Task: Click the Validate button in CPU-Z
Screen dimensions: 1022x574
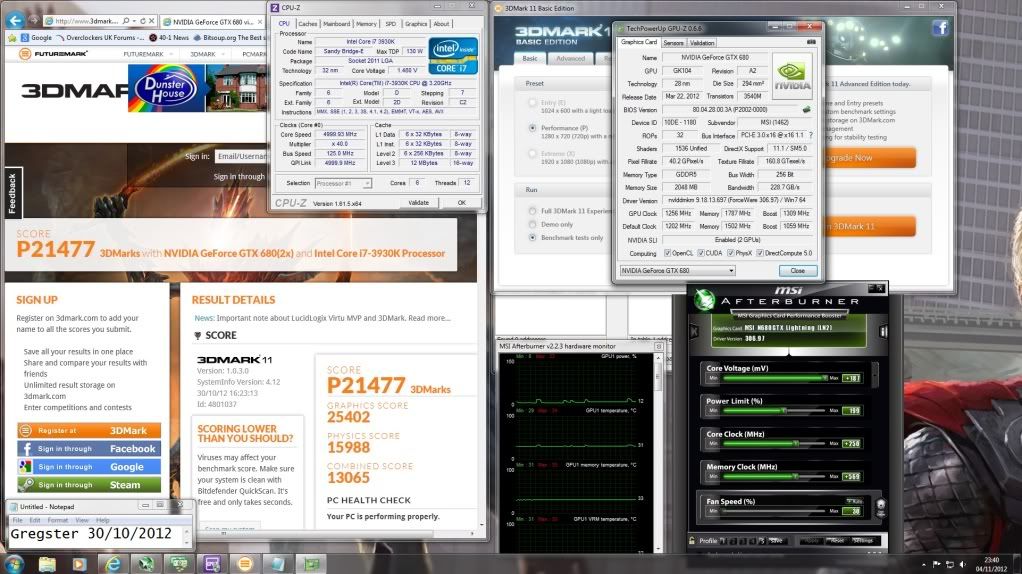Action: (418, 203)
